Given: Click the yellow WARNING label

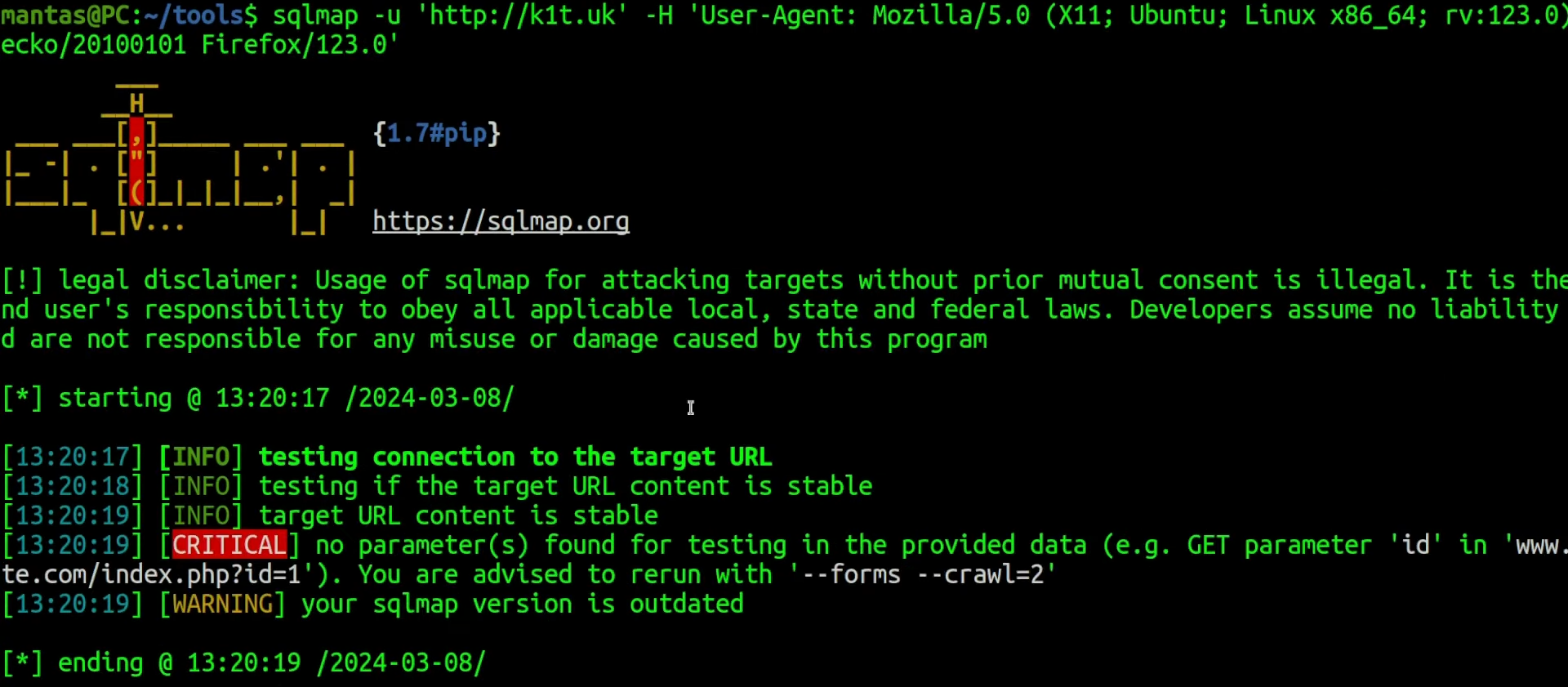Looking at the screenshot, I should click(222, 604).
